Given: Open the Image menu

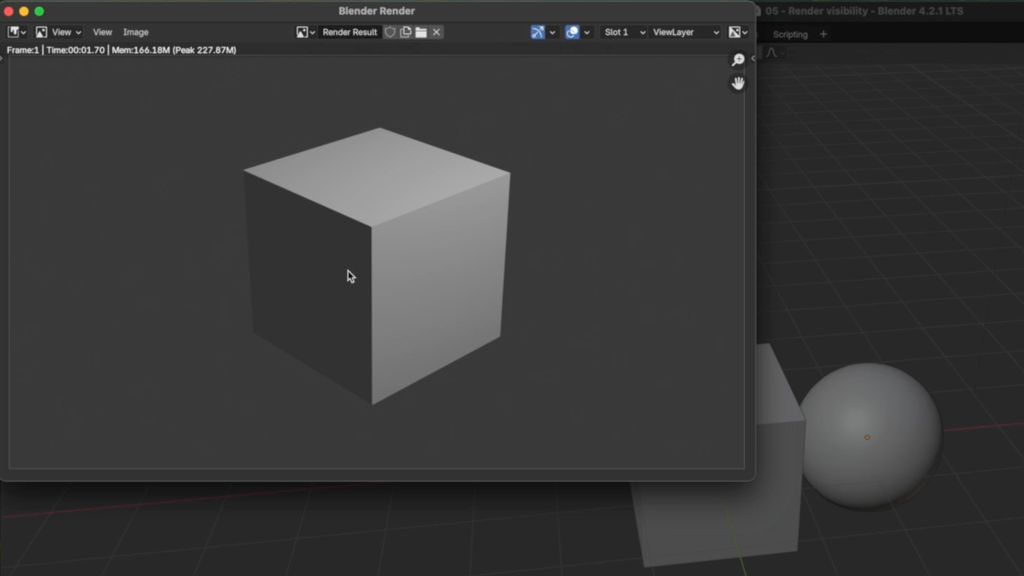Looking at the screenshot, I should point(135,31).
